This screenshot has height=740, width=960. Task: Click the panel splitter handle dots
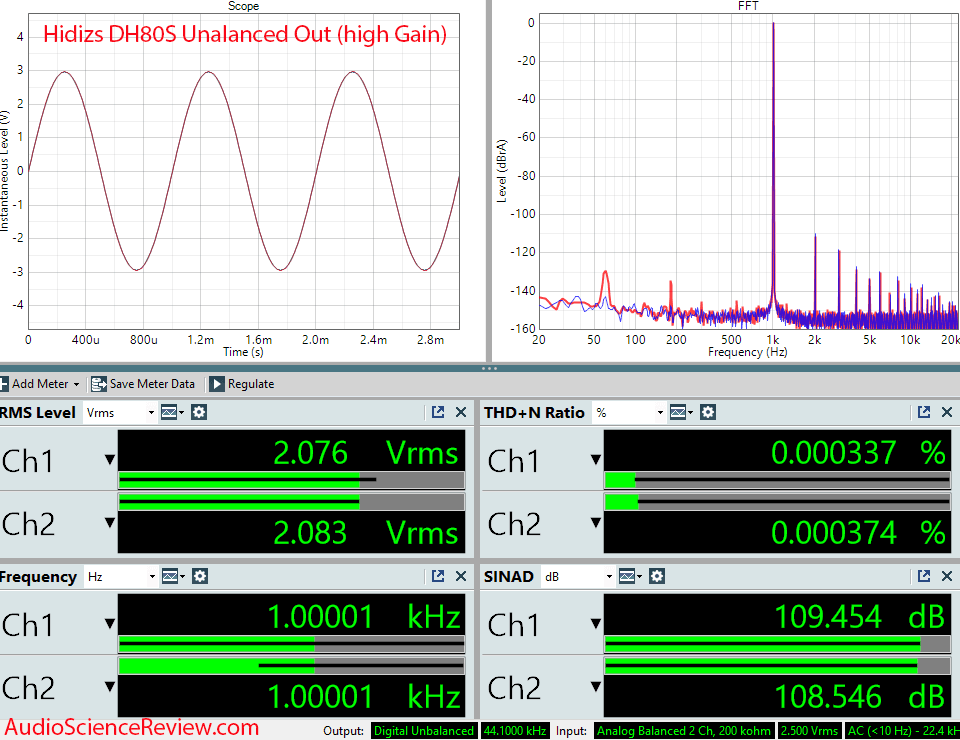pyautogui.click(x=489, y=368)
